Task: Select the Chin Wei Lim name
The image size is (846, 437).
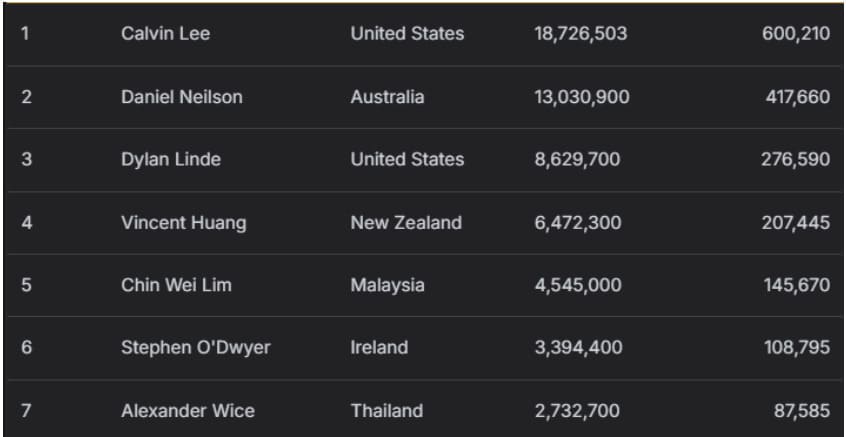Action: [176, 285]
